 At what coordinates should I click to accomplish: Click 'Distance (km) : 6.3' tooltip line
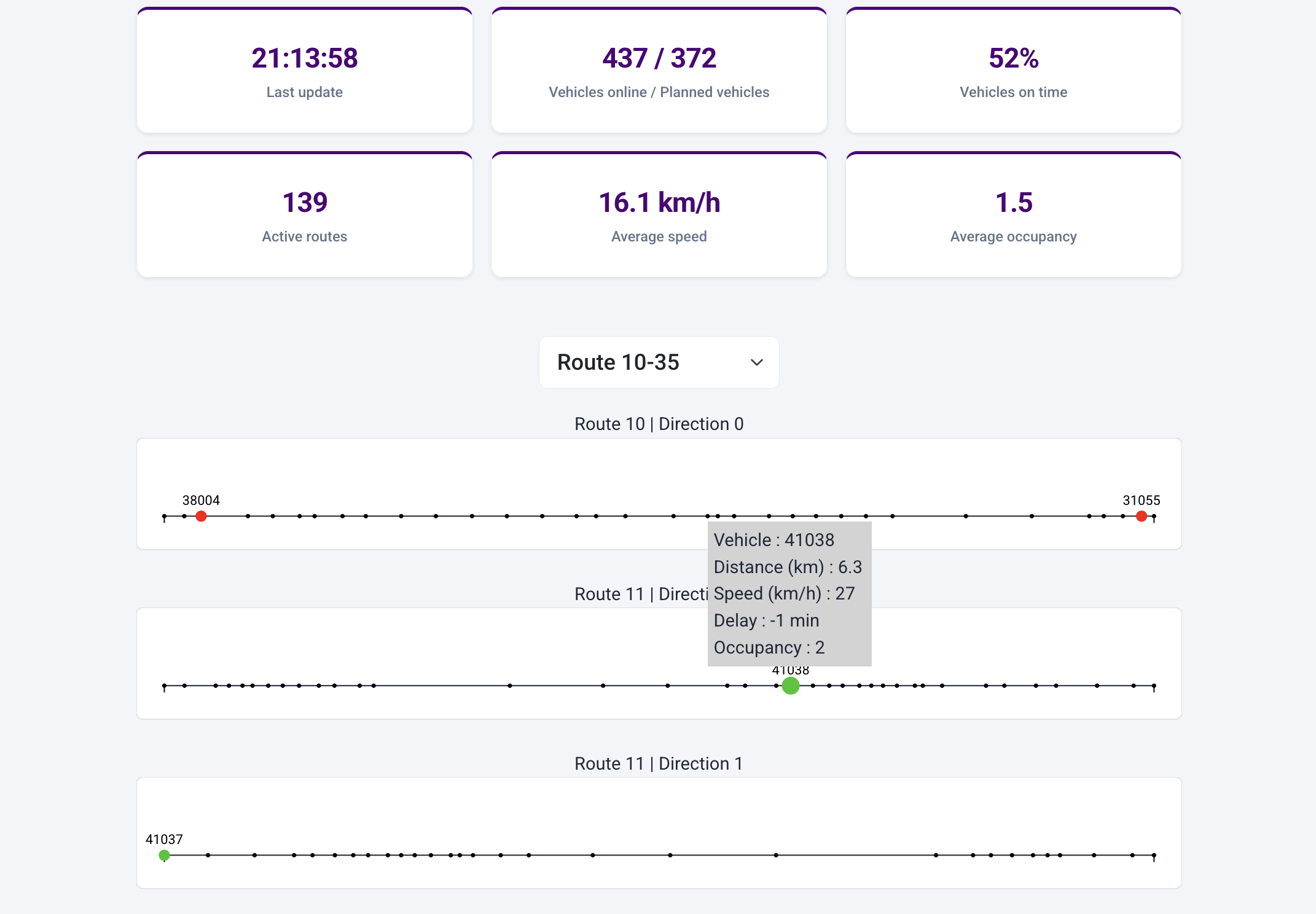point(788,567)
